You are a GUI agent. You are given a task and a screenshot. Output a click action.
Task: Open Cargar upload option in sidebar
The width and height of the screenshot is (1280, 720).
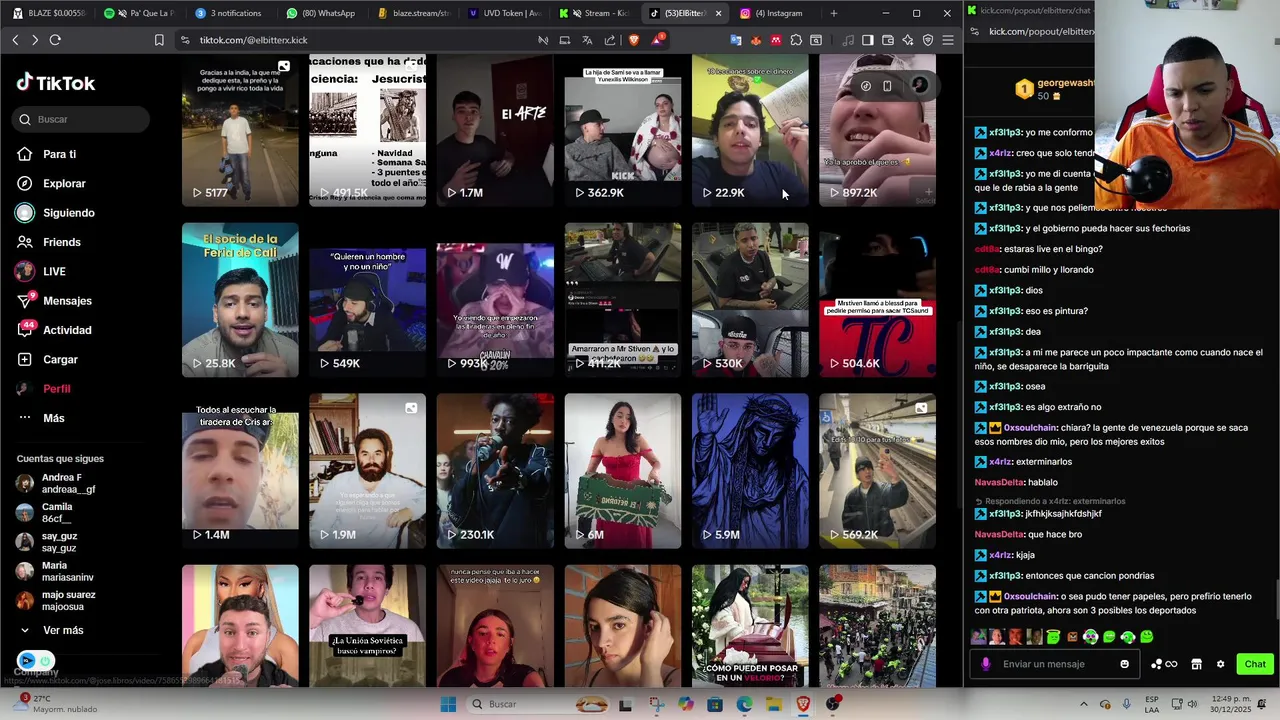48,359
